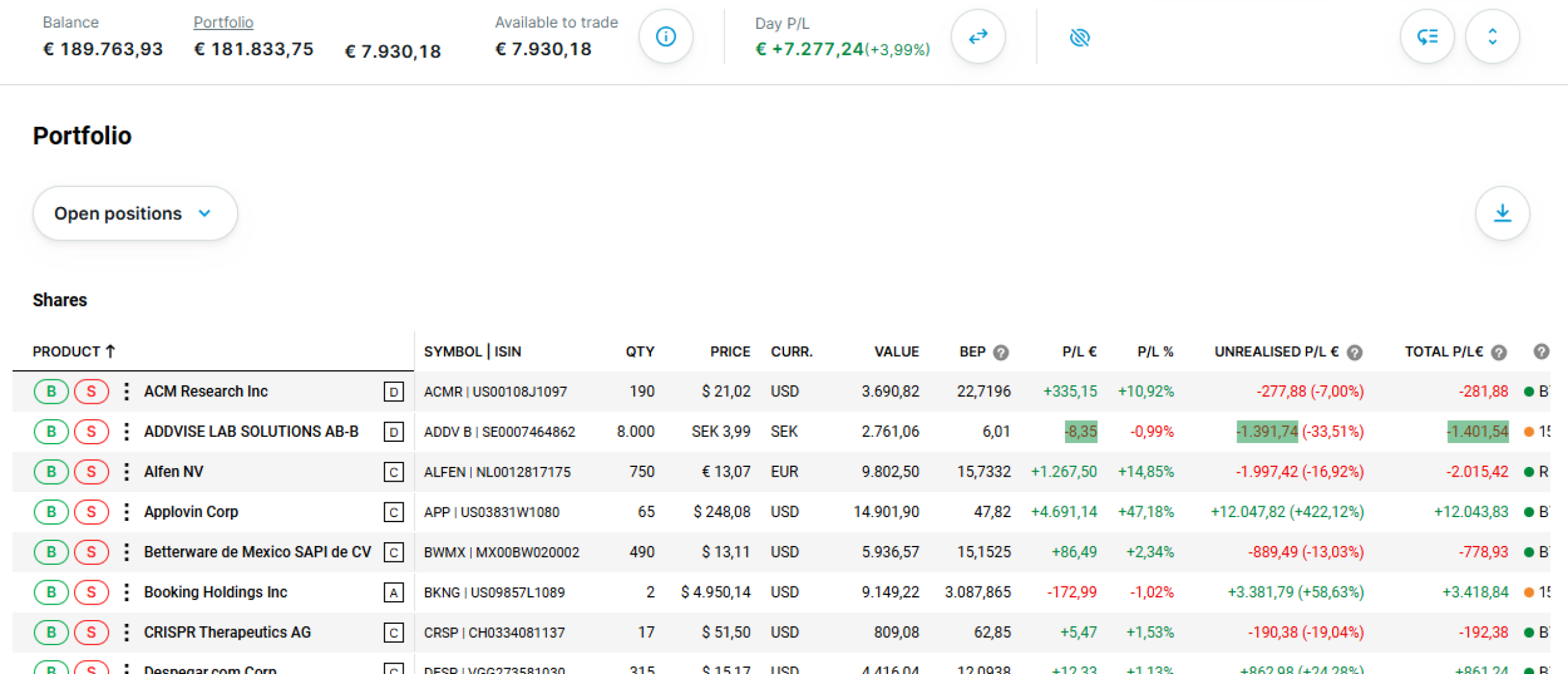Screen dimensions: 1568x674
Task: Click SYMBOL | ISIN column header
Action: [x=472, y=352]
